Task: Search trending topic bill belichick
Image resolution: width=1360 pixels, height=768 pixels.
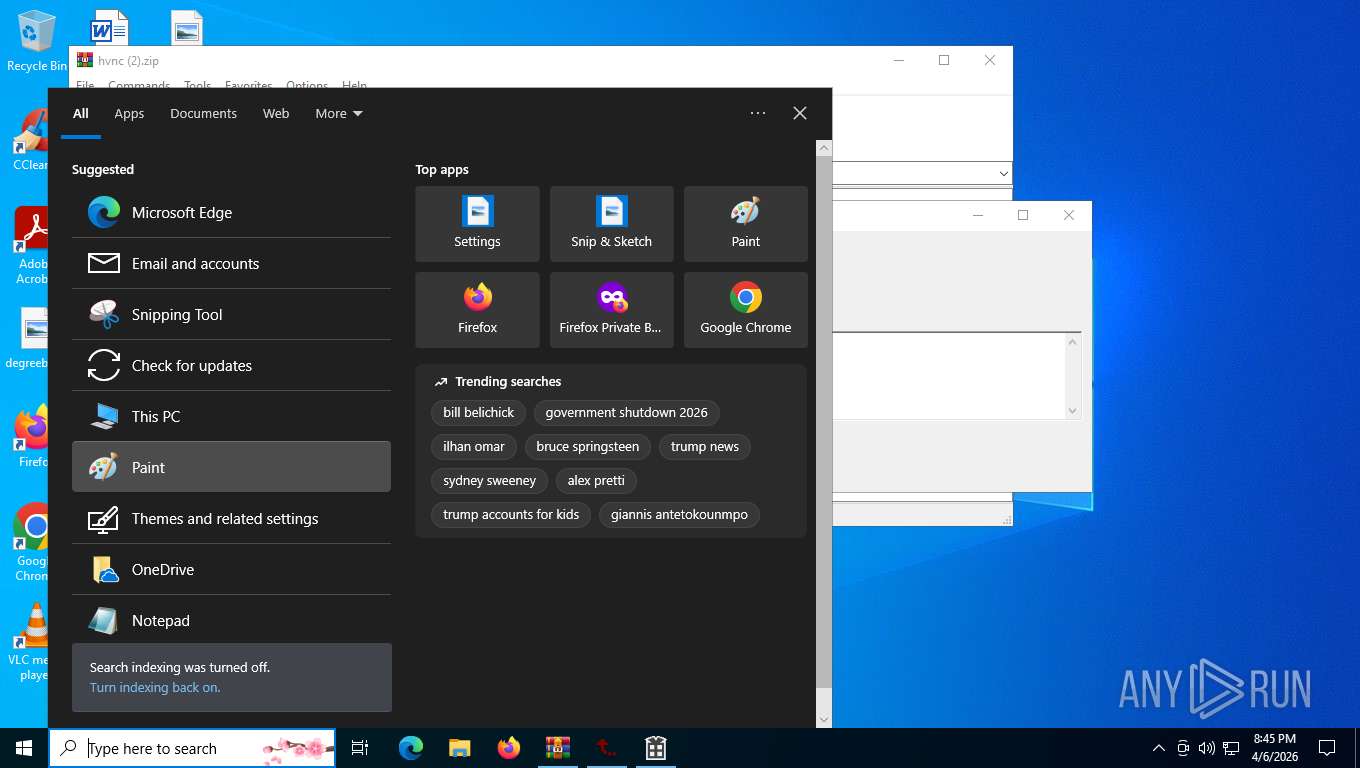Action: (x=479, y=412)
